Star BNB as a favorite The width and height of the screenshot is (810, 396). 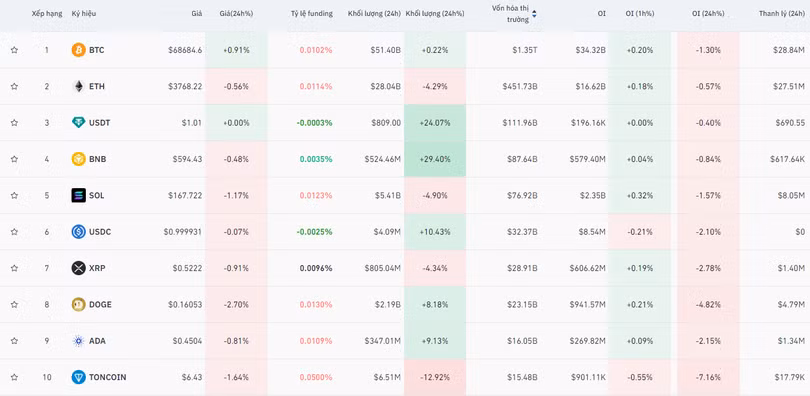pyautogui.click(x=14, y=159)
